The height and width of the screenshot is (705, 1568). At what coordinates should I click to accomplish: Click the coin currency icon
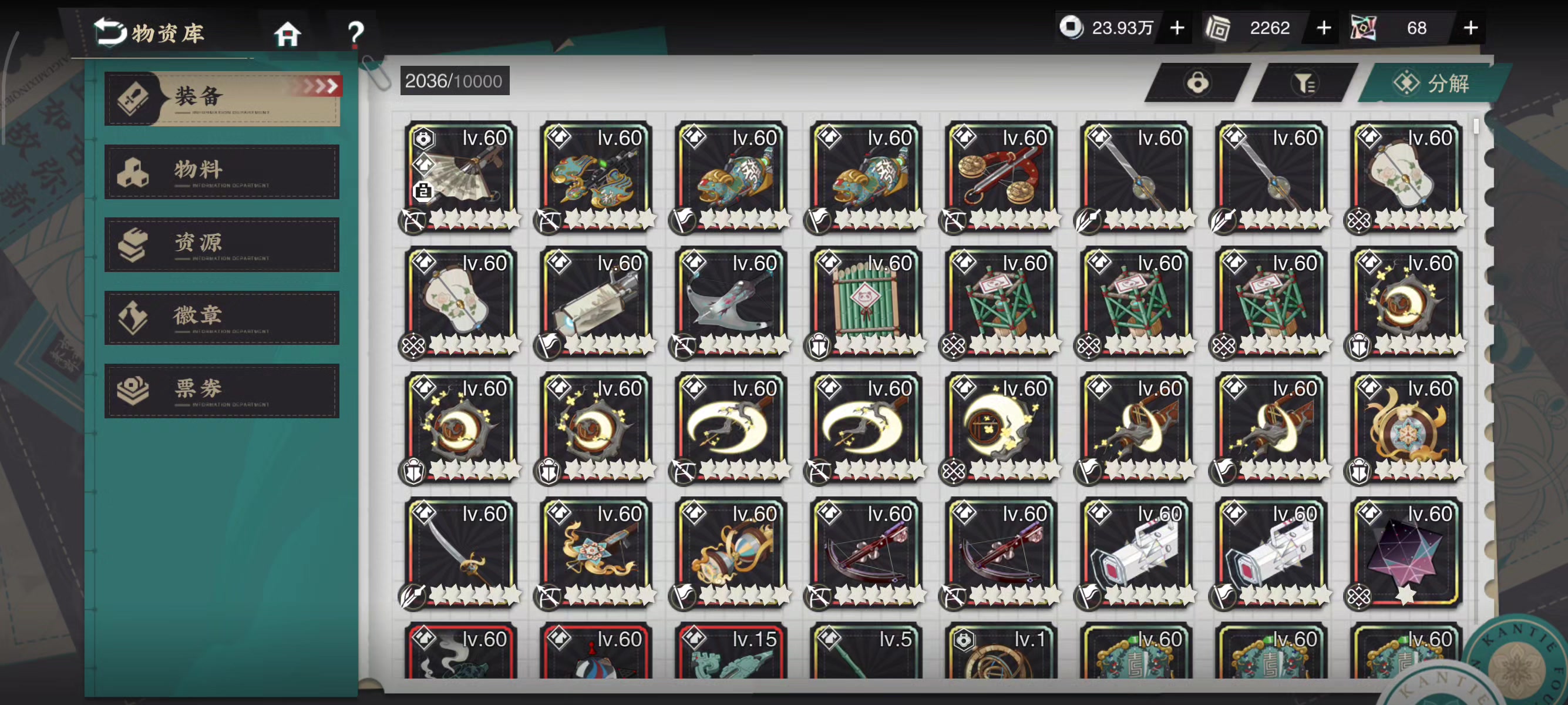point(1071,28)
